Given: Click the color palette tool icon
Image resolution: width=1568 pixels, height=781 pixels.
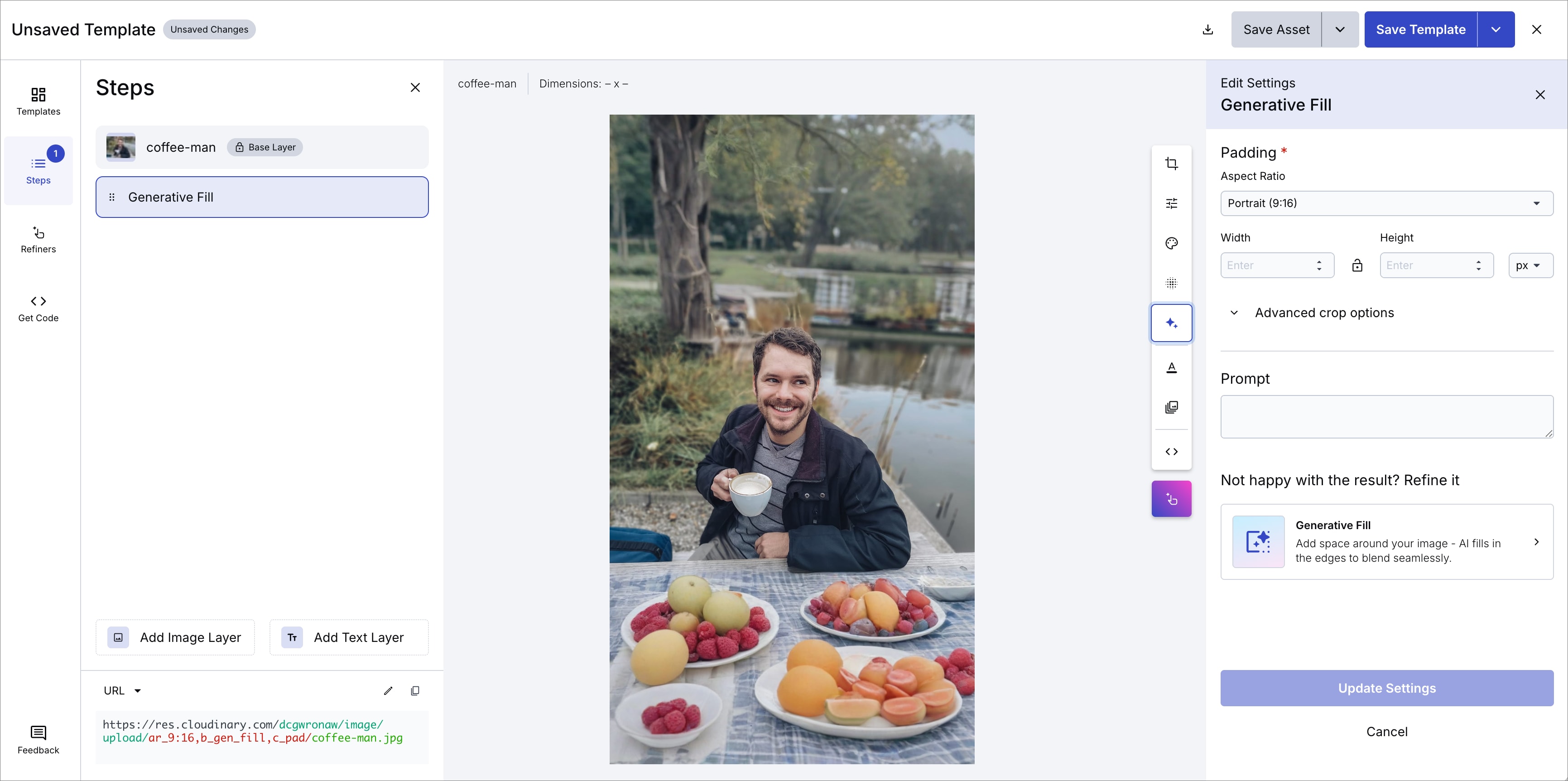Looking at the screenshot, I should pos(1171,243).
